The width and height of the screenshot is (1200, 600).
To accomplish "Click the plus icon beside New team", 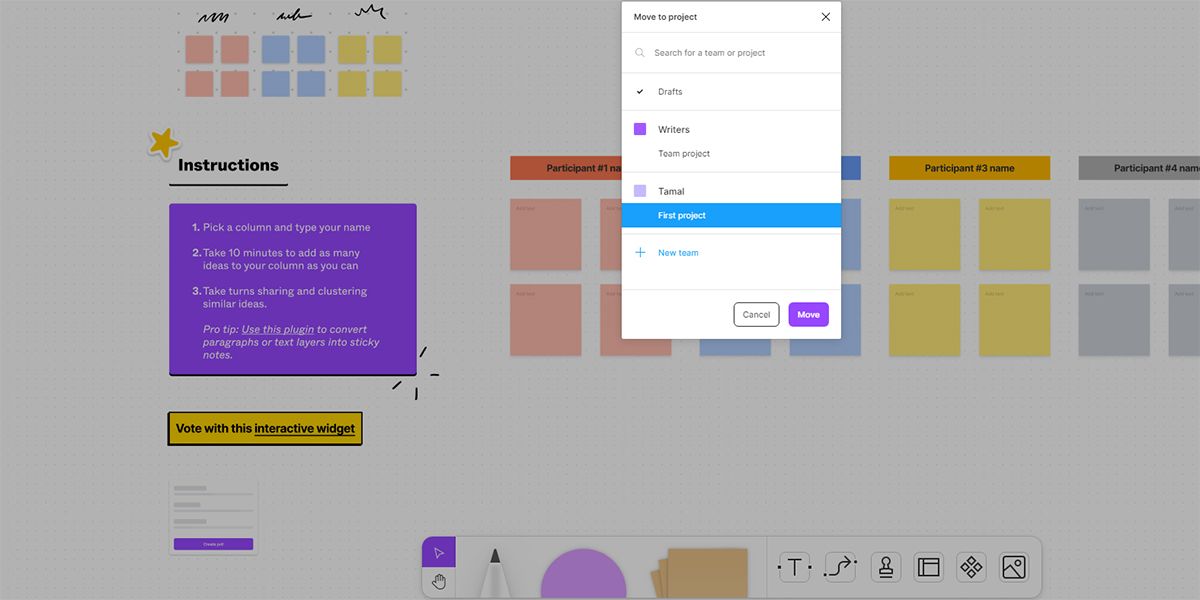I will (x=640, y=253).
